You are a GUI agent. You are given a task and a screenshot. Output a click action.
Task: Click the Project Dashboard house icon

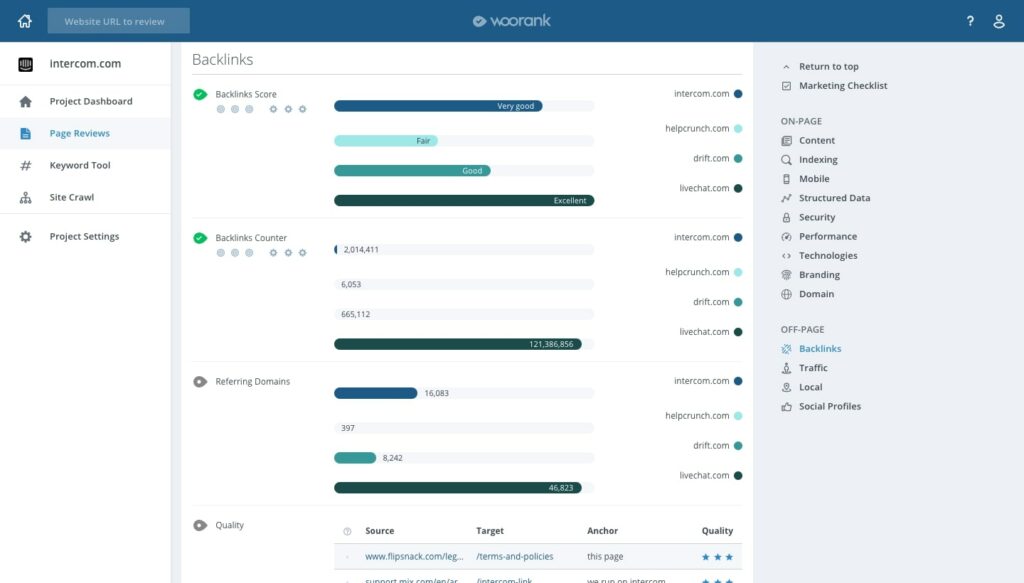(x=25, y=101)
